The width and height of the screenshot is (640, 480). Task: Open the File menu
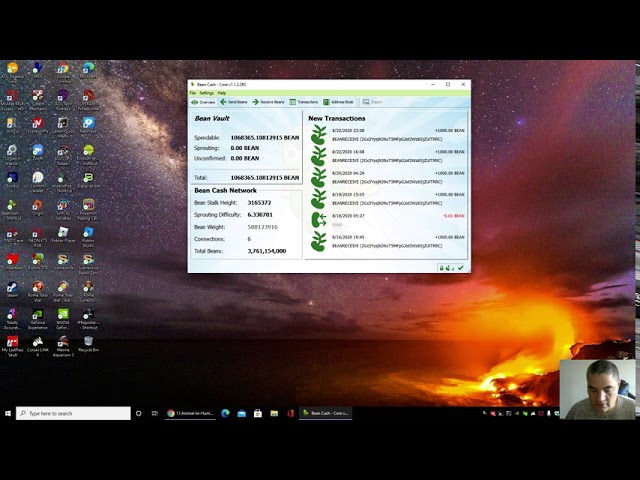(193, 93)
